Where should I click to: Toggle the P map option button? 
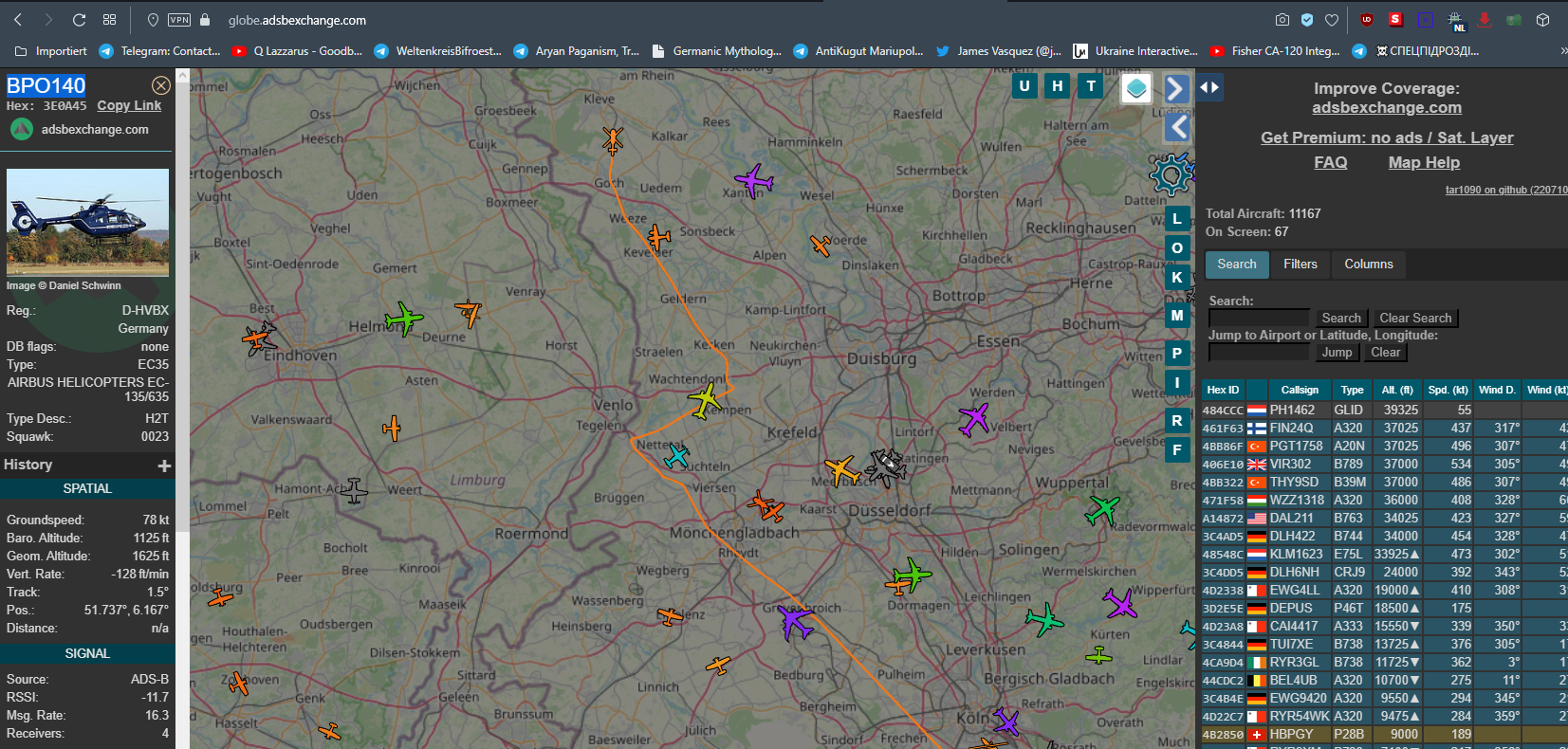1177,354
